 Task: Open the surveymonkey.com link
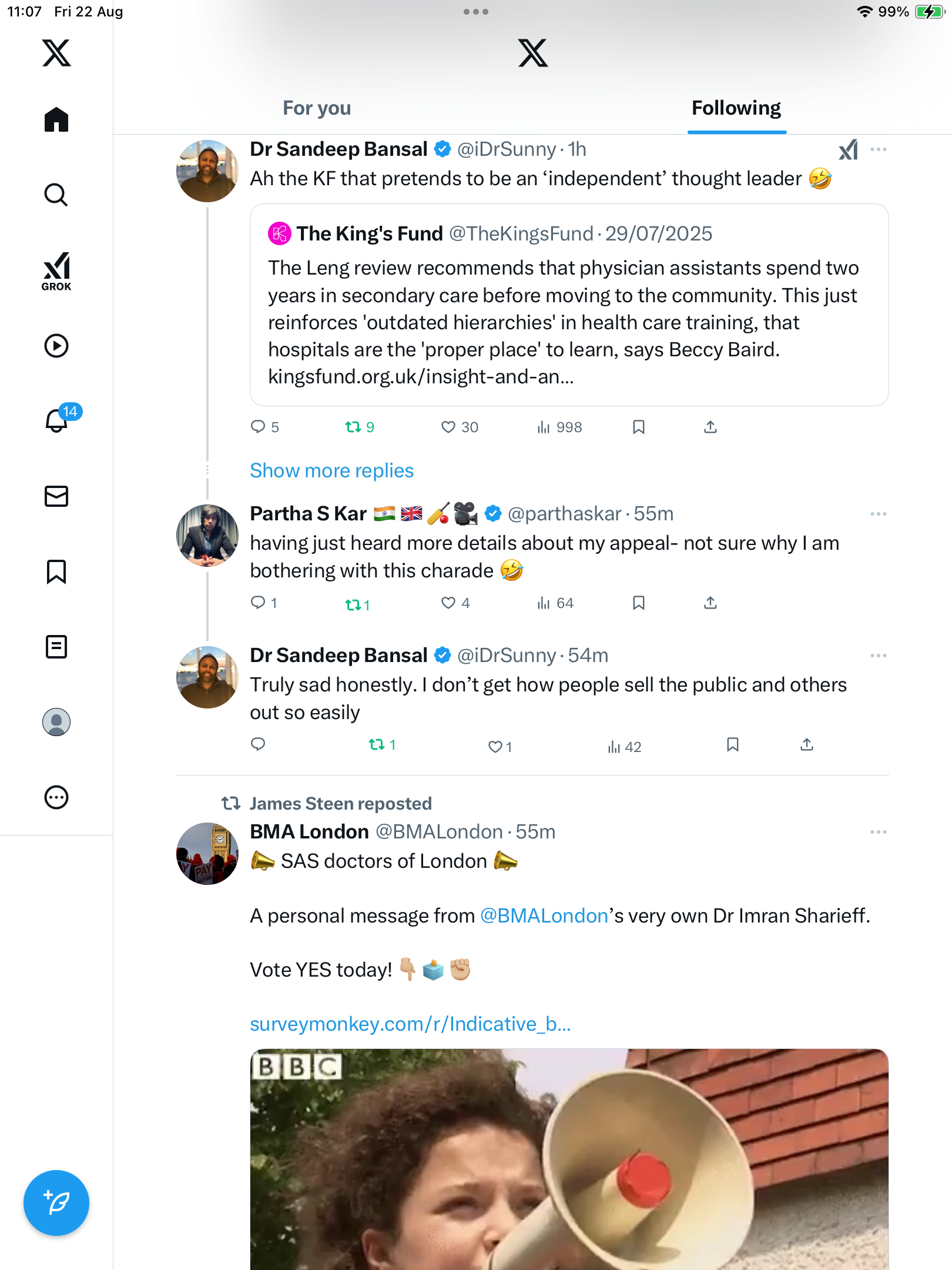click(410, 1024)
